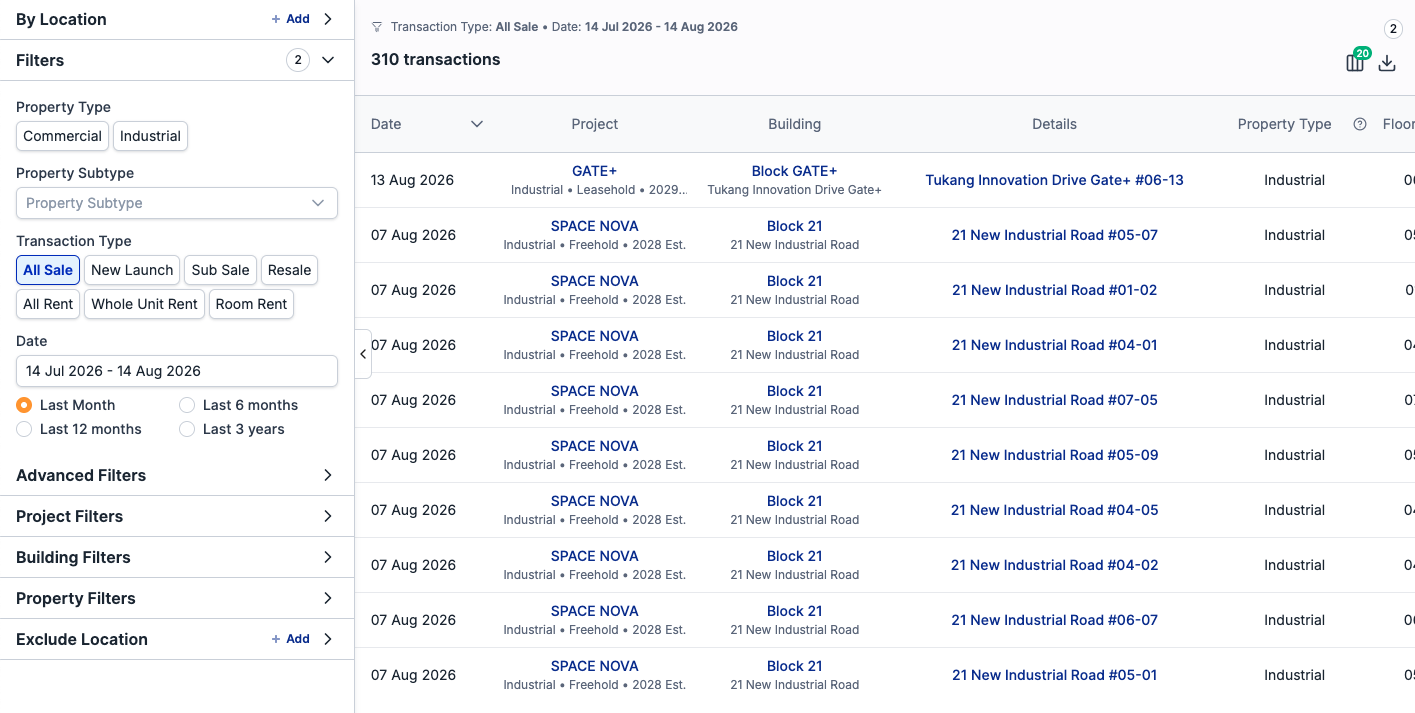Open 21 New Industrial Road #01-02 link
Viewport: 1415px width, 713px height.
click(1055, 290)
